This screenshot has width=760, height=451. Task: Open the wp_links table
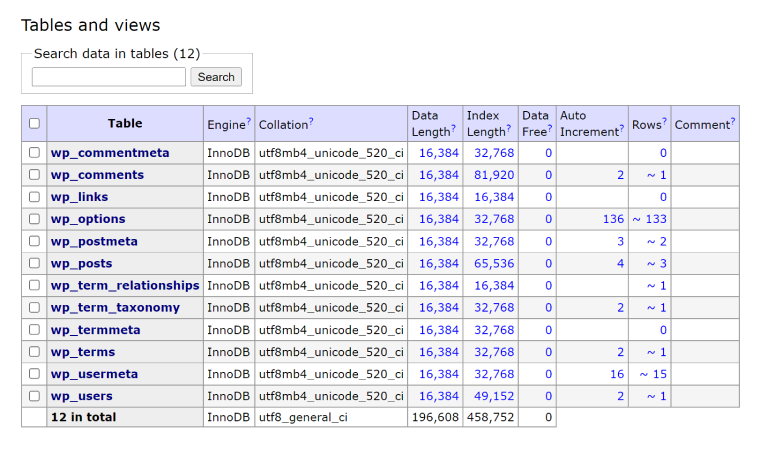click(79, 197)
